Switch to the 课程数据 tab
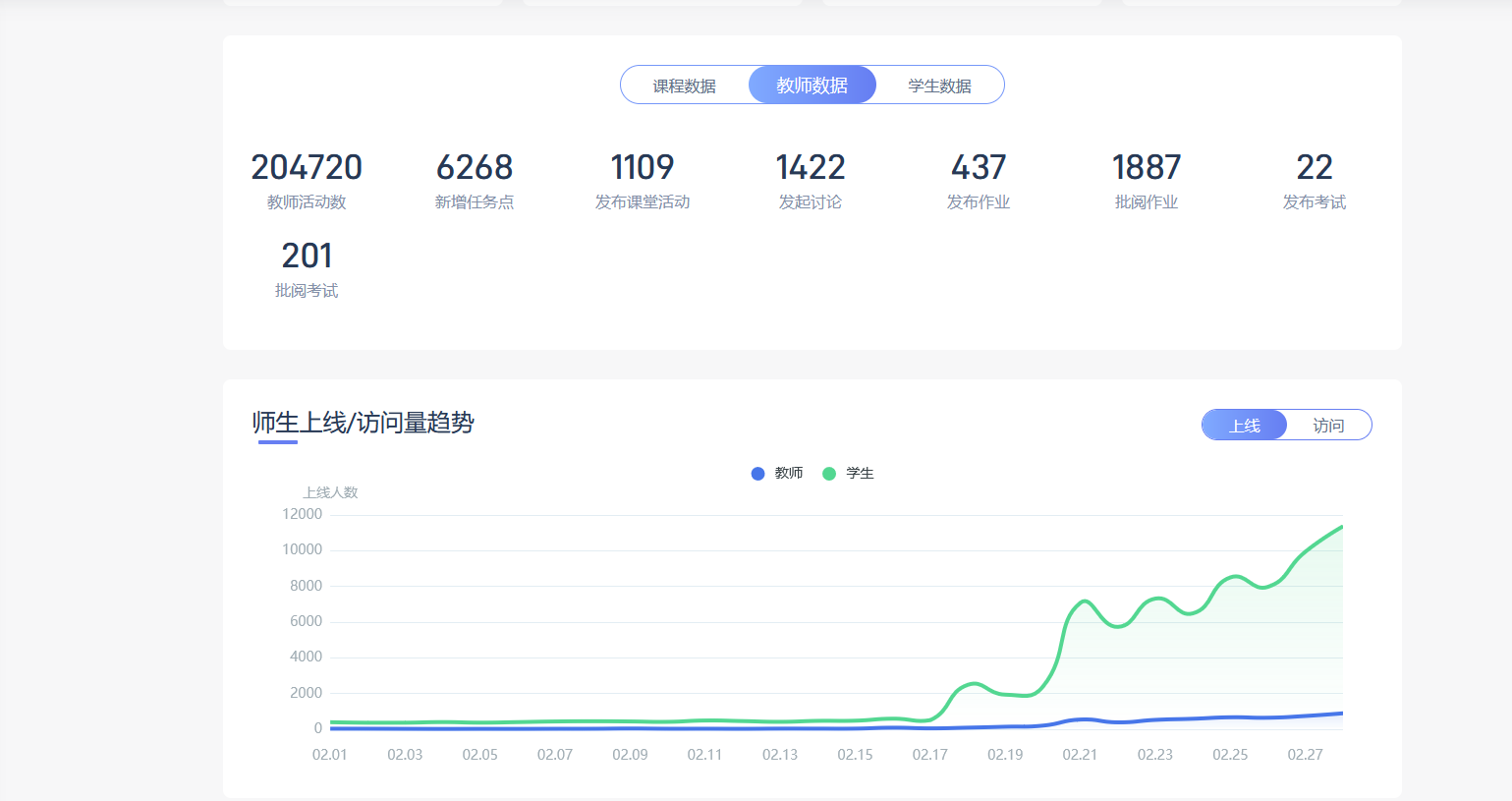This screenshot has height=801, width=1512. point(684,86)
